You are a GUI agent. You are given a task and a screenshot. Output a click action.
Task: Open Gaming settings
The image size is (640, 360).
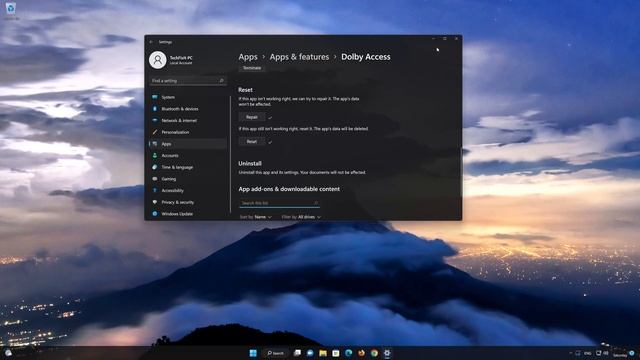(189, 179)
